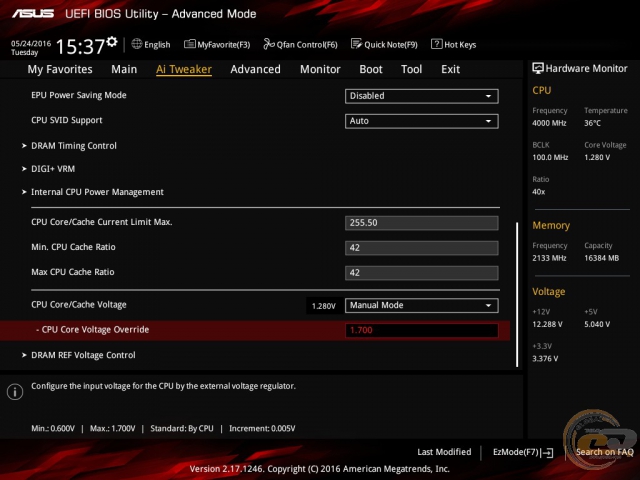
Task: Switch to the Advanced tab
Action: tap(256, 69)
